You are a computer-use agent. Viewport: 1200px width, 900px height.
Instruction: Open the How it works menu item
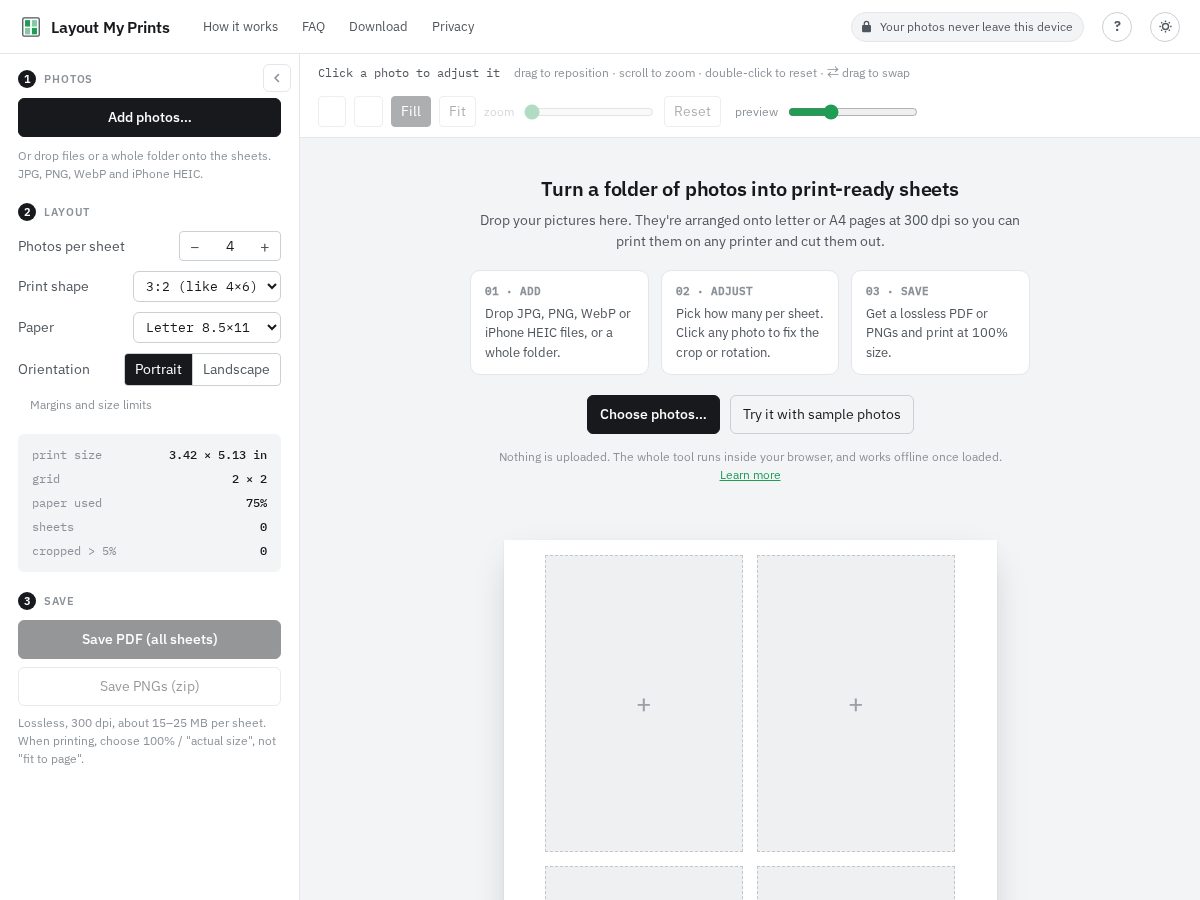[x=240, y=27]
